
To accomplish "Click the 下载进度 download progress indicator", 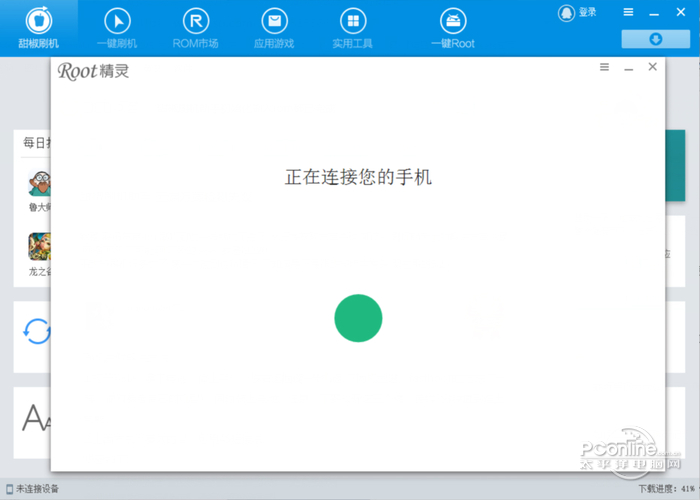I will point(664,489).
